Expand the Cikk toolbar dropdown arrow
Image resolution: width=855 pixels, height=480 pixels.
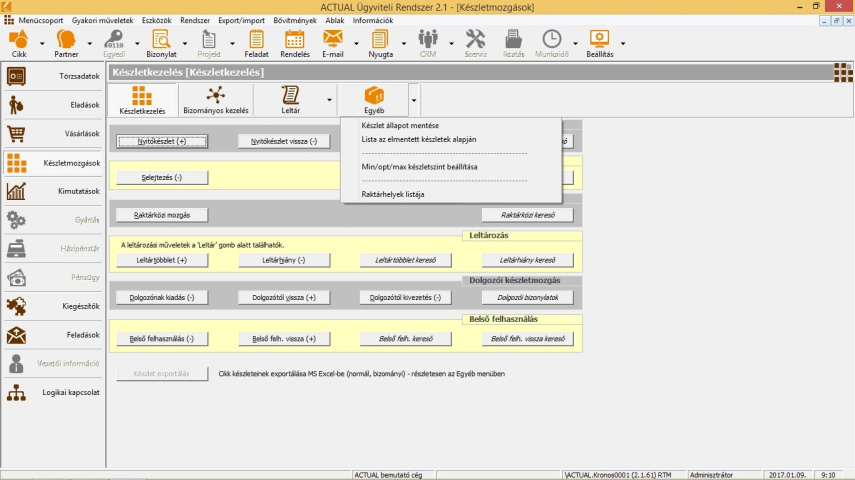pos(42,44)
